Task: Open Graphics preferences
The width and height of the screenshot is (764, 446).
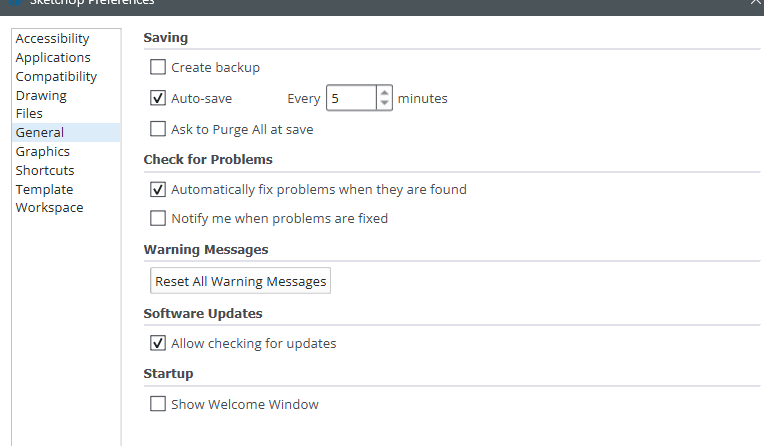Action: tap(42, 152)
